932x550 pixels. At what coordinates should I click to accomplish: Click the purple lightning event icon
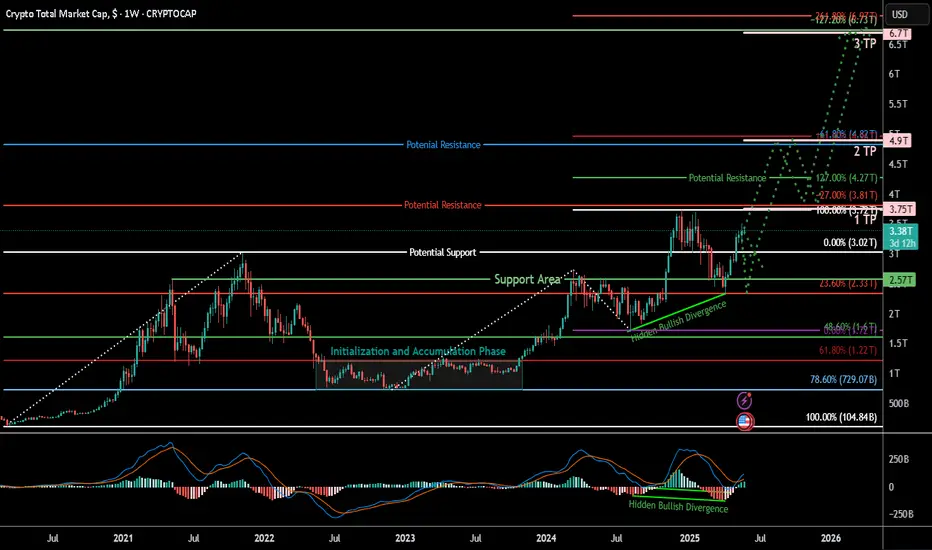744,400
